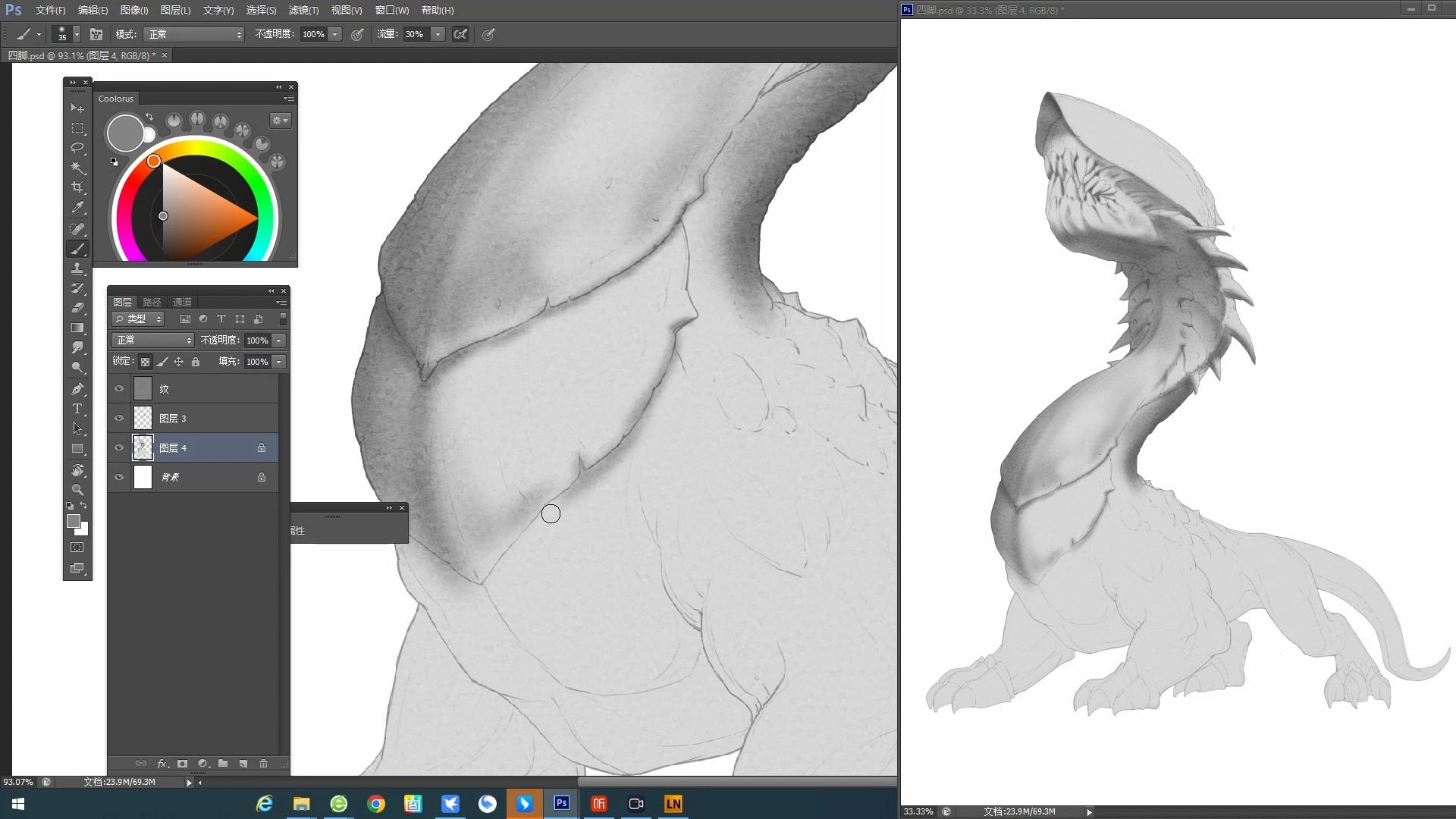Toggle pressure controls opacity
1456x819 pixels.
point(357,34)
